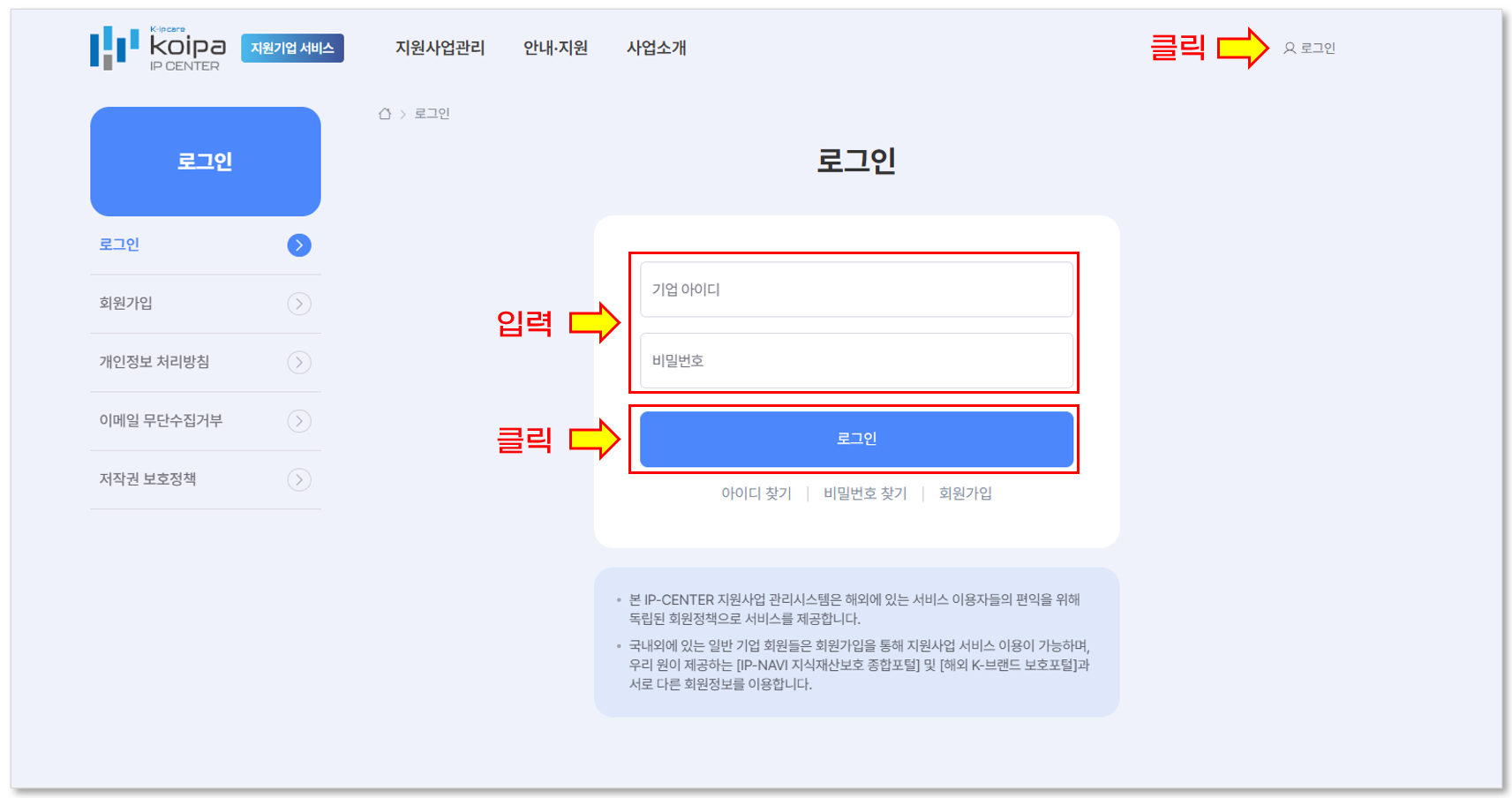
Task: Focus the 비밀번호 input field
Action: point(856,361)
